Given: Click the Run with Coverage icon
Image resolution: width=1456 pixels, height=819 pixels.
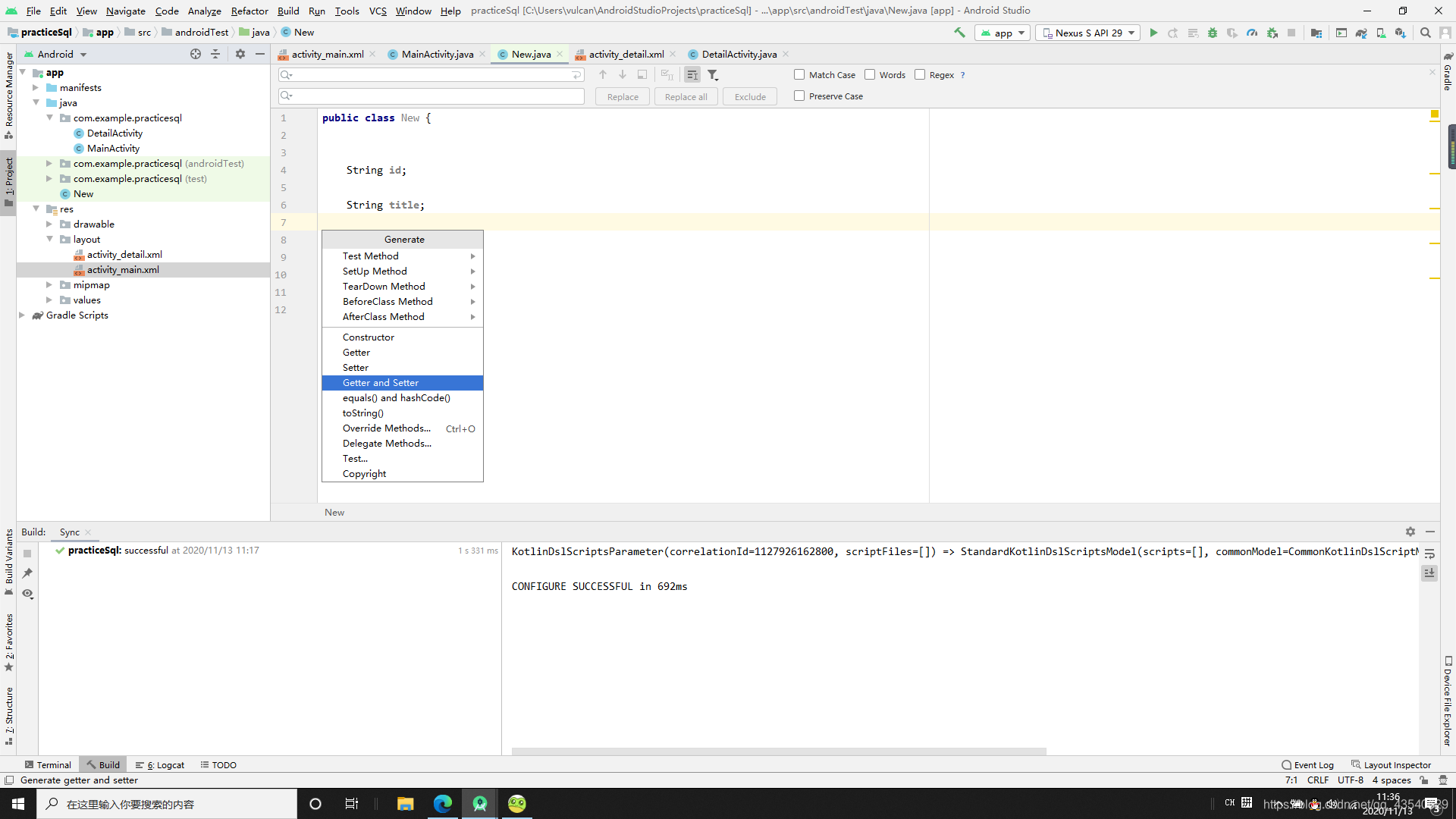Looking at the screenshot, I should [x=1232, y=33].
